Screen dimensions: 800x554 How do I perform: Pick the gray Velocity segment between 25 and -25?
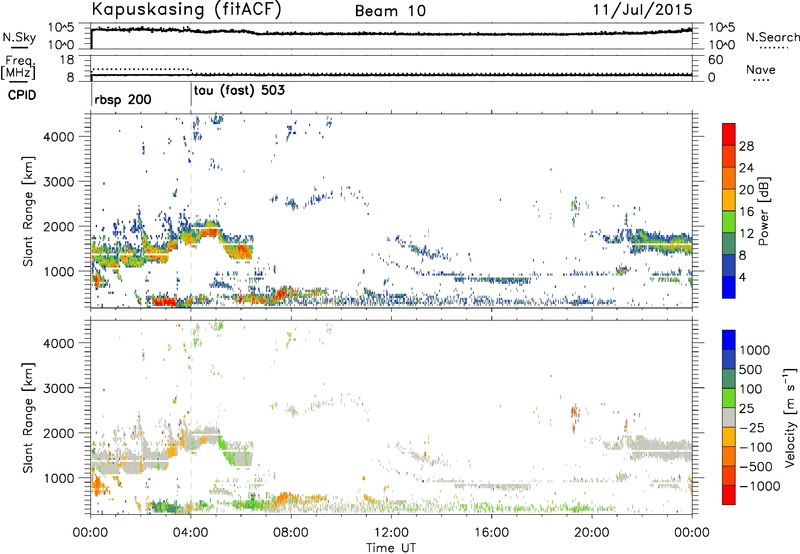point(729,417)
